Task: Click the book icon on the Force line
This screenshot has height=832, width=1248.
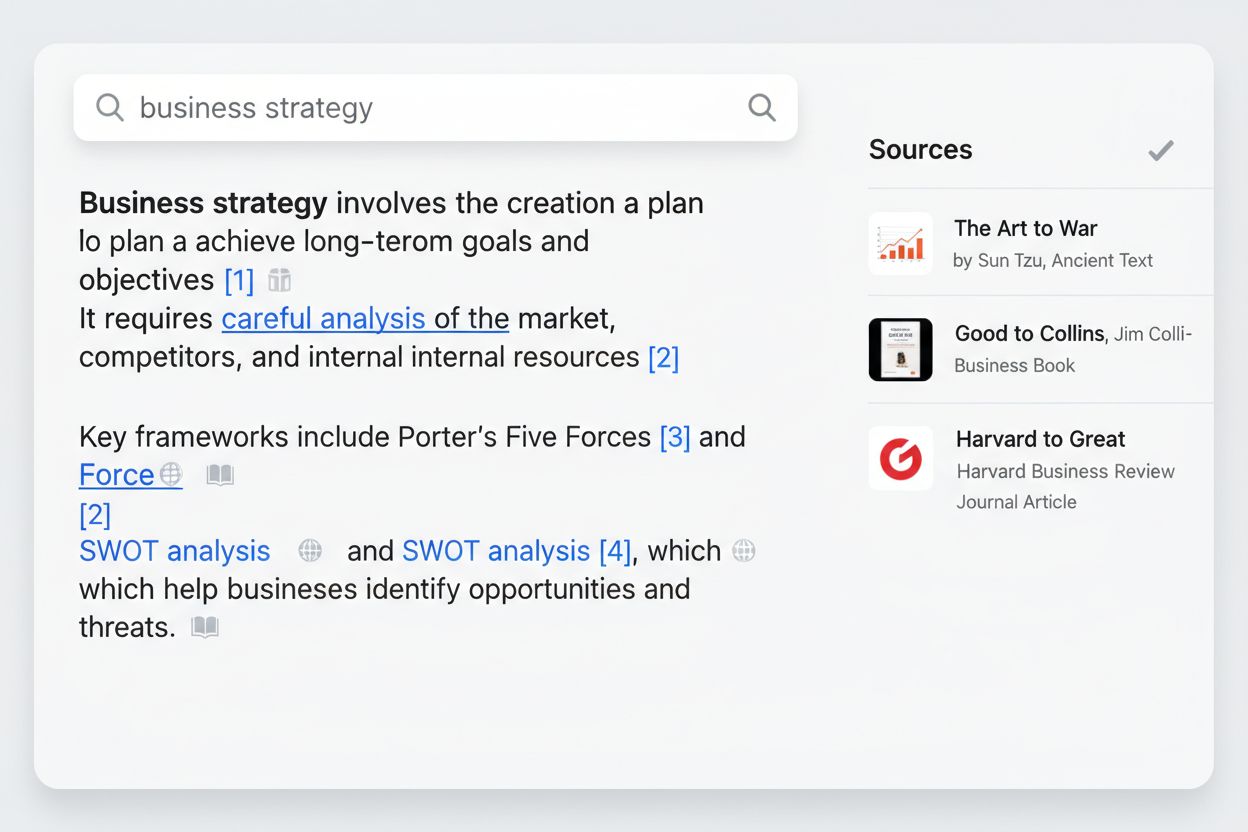Action: (x=220, y=475)
